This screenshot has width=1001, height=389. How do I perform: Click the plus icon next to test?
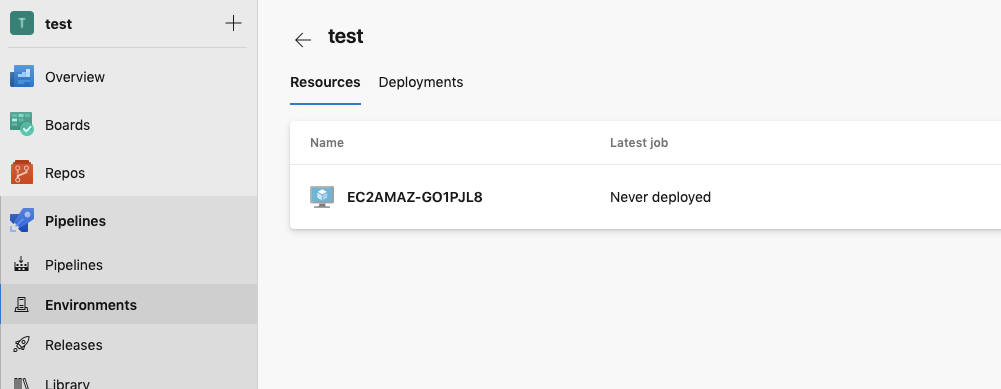[234, 24]
